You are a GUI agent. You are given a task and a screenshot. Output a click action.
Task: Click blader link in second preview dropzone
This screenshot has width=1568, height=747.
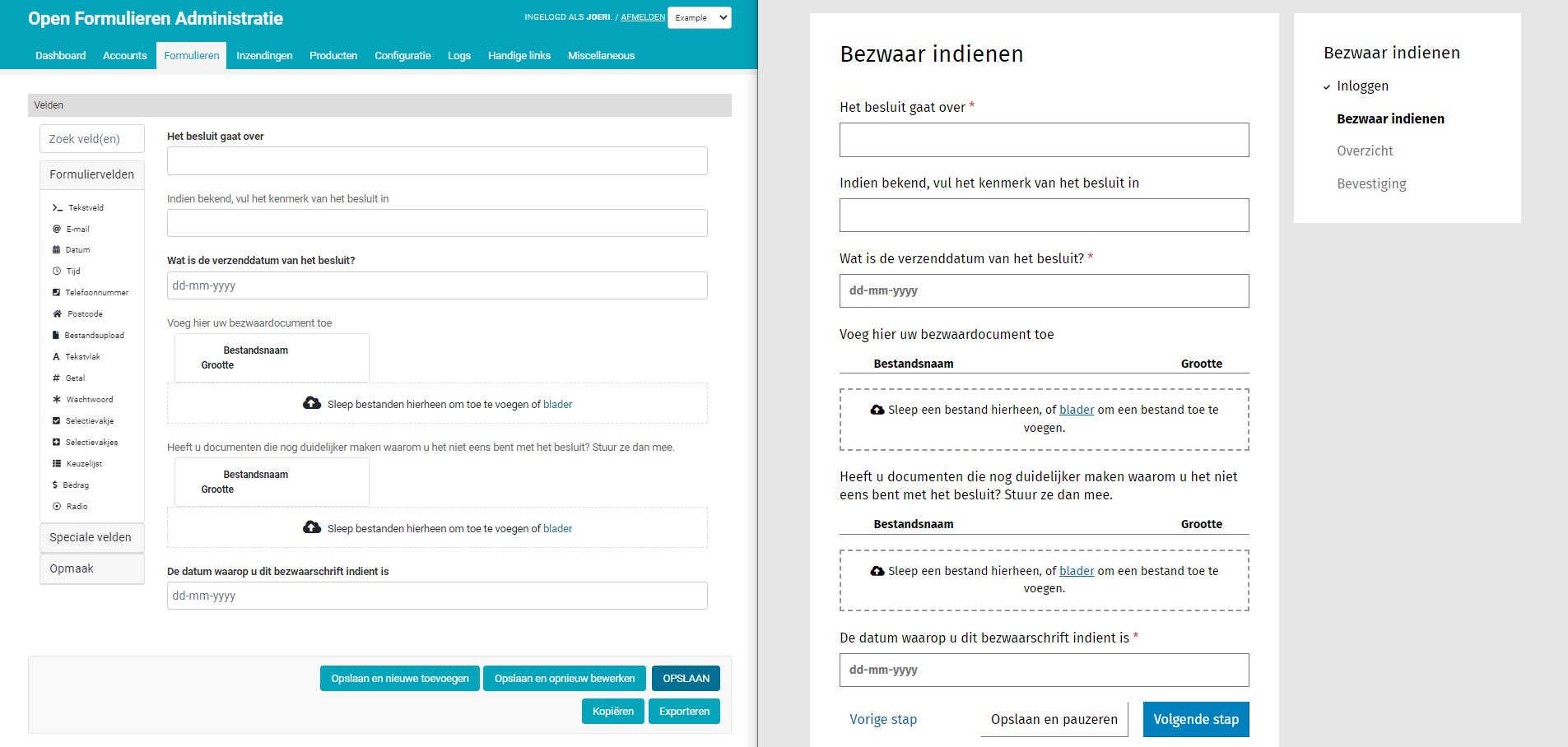(1077, 571)
